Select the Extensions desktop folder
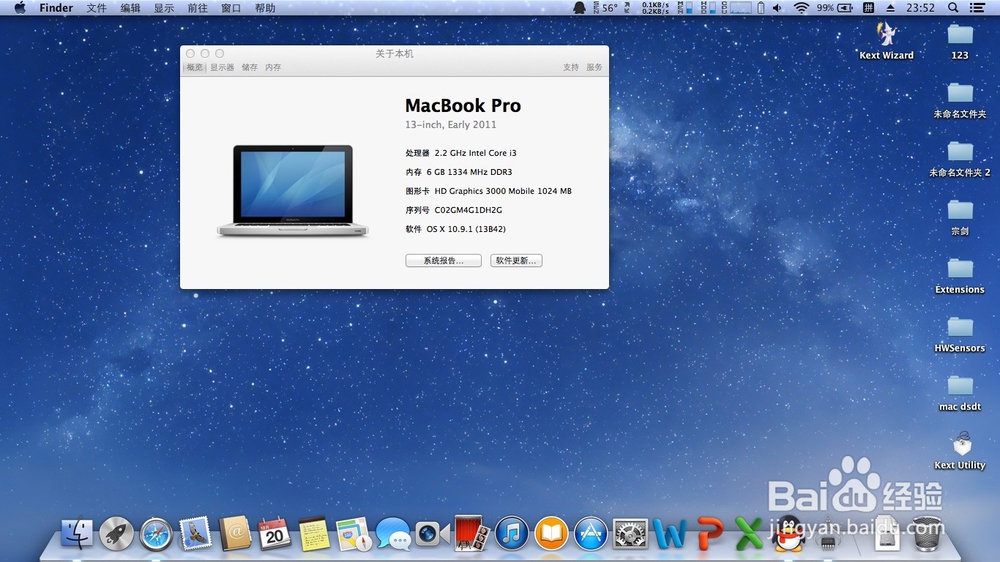Screen dimensions: 1000x562 pos(960,275)
